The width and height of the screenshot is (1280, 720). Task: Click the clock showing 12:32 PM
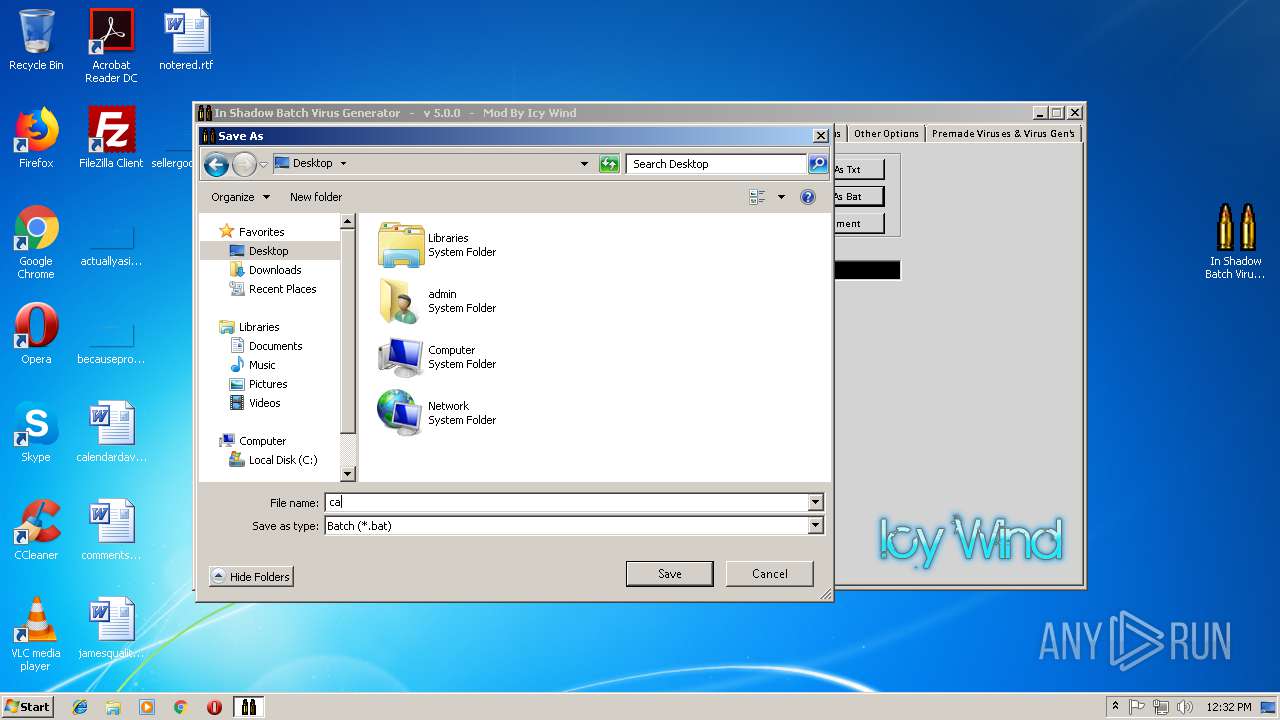1229,707
